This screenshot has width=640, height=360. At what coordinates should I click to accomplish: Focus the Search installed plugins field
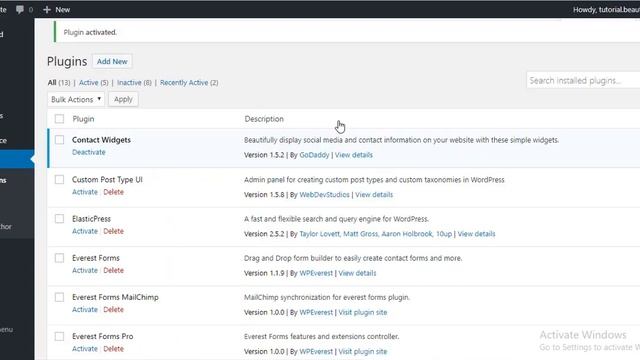[x=583, y=80]
